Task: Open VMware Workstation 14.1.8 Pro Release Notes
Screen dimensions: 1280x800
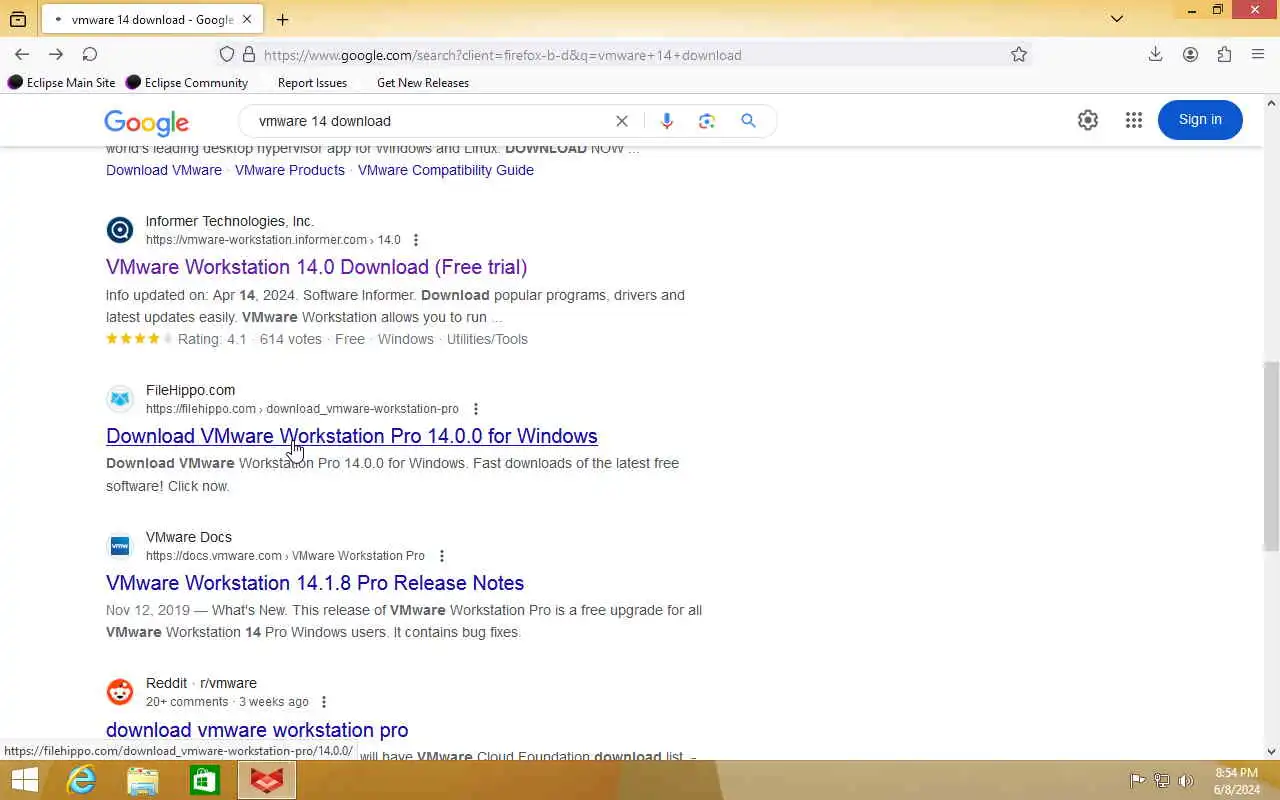Action: point(315,583)
